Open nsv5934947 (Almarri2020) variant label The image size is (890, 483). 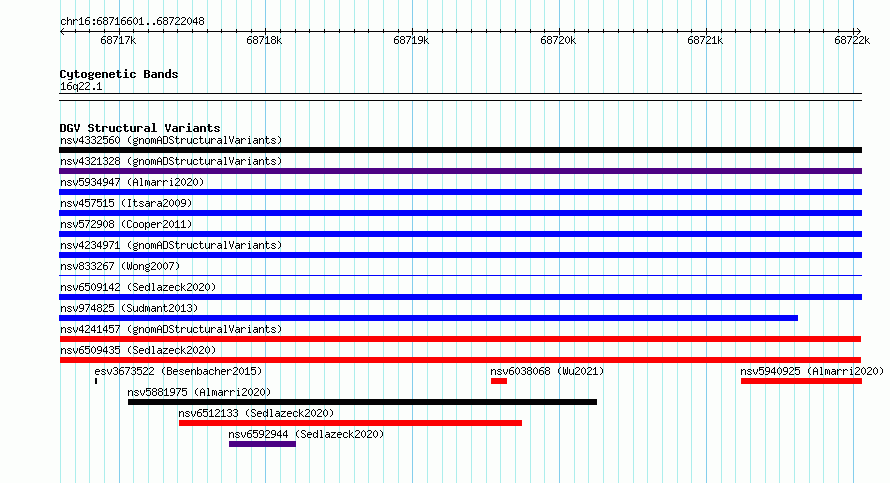(132, 182)
